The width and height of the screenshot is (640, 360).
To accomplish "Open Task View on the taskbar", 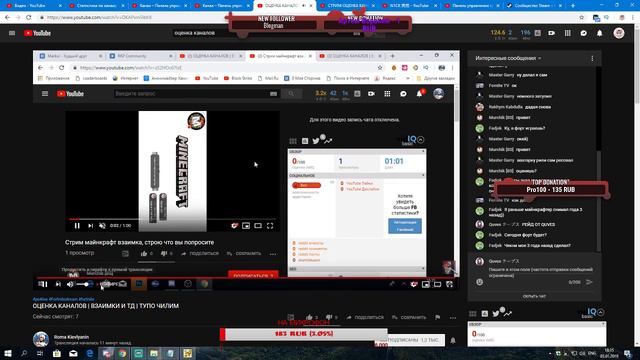I will 40,353.
